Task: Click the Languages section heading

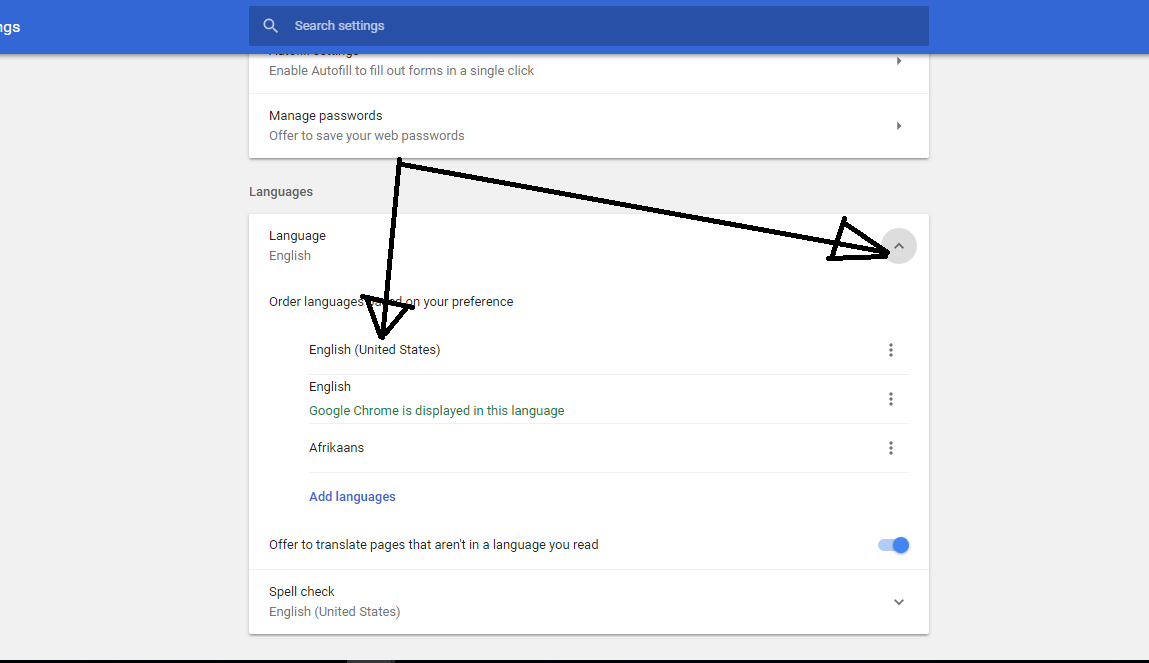Action: pos(280,191)
